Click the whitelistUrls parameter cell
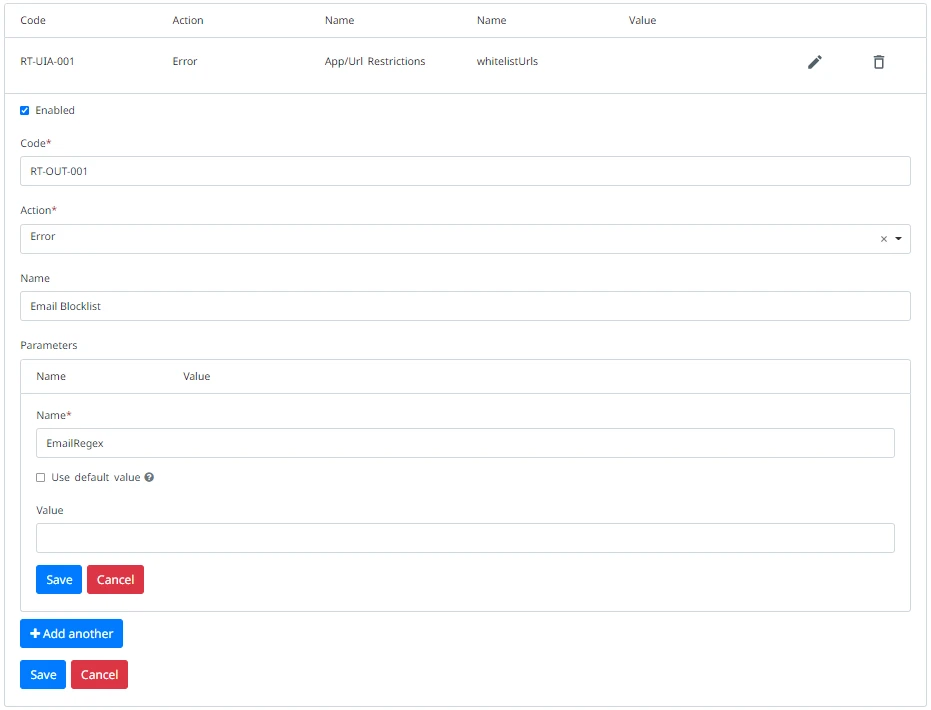Screen dimensions: 931x710 pos(507,62)
